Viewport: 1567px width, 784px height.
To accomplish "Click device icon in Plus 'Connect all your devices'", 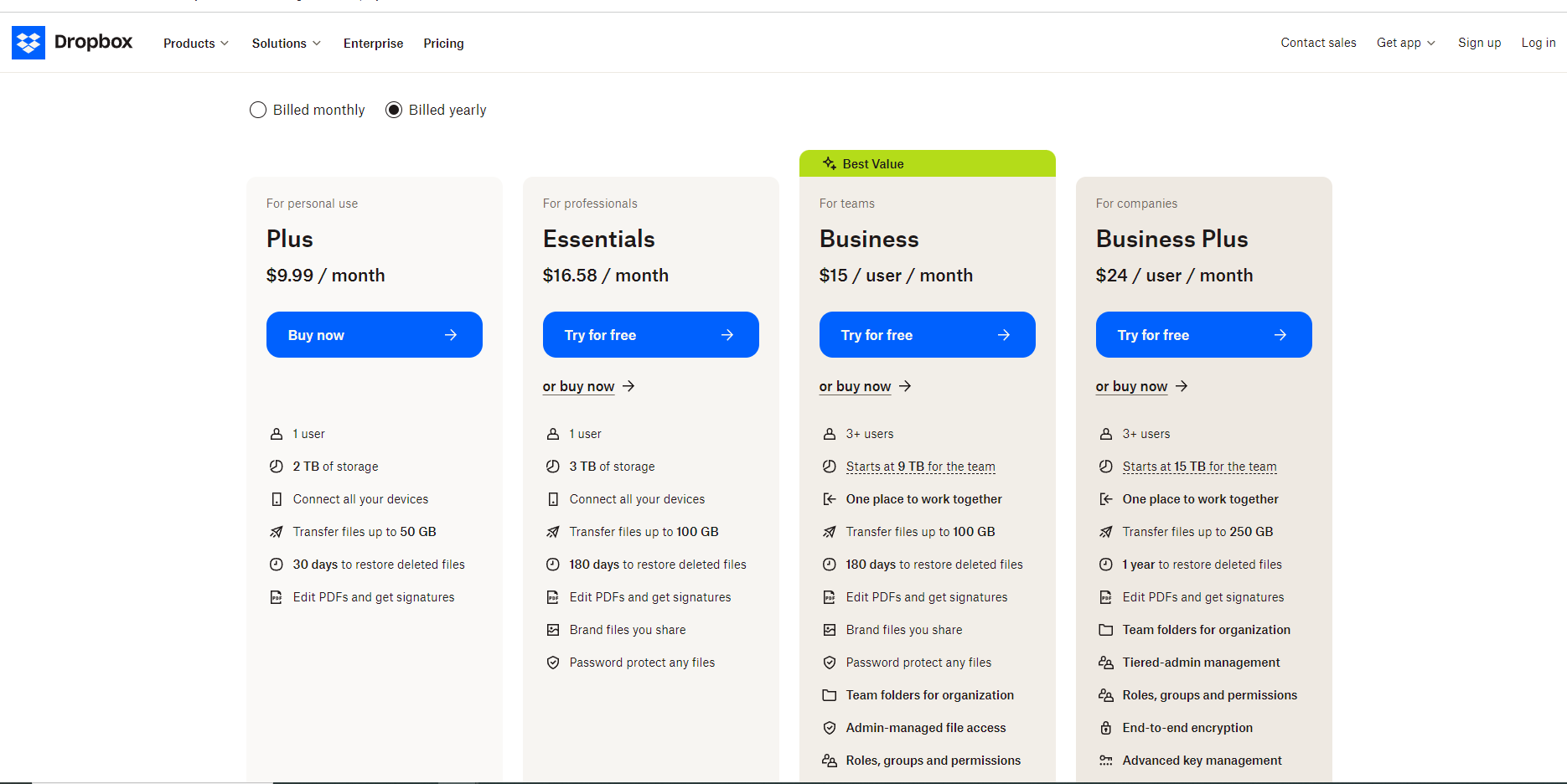I will click(x=277, y=499).
